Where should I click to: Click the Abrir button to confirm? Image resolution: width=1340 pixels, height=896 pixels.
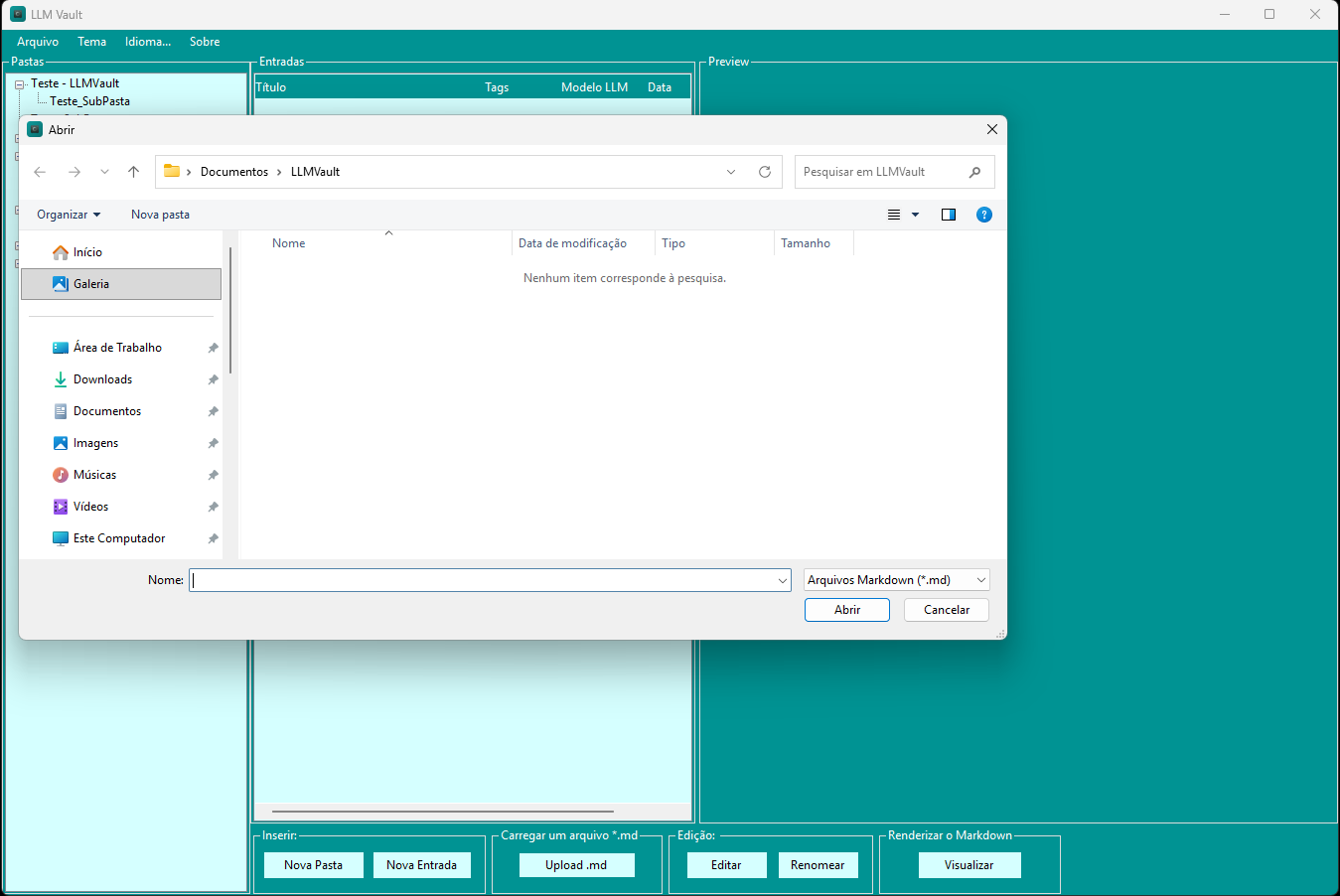(847, 610)
